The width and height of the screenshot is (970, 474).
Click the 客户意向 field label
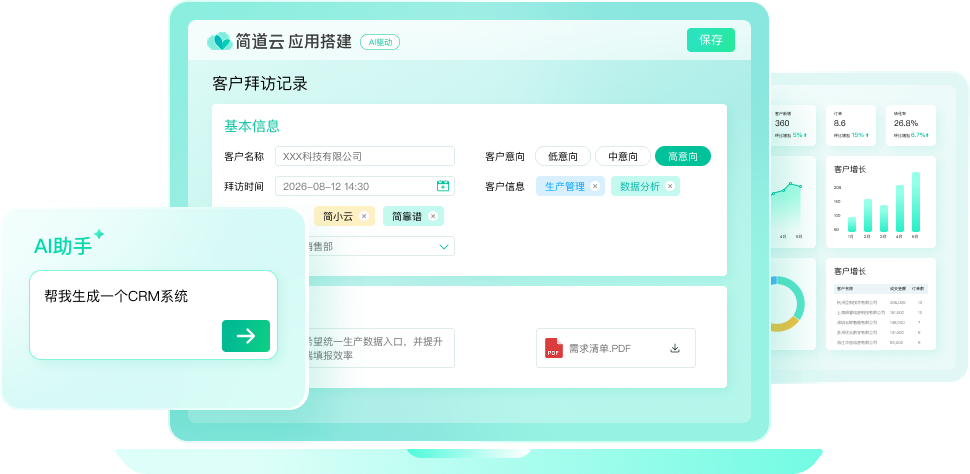point(505,157)
